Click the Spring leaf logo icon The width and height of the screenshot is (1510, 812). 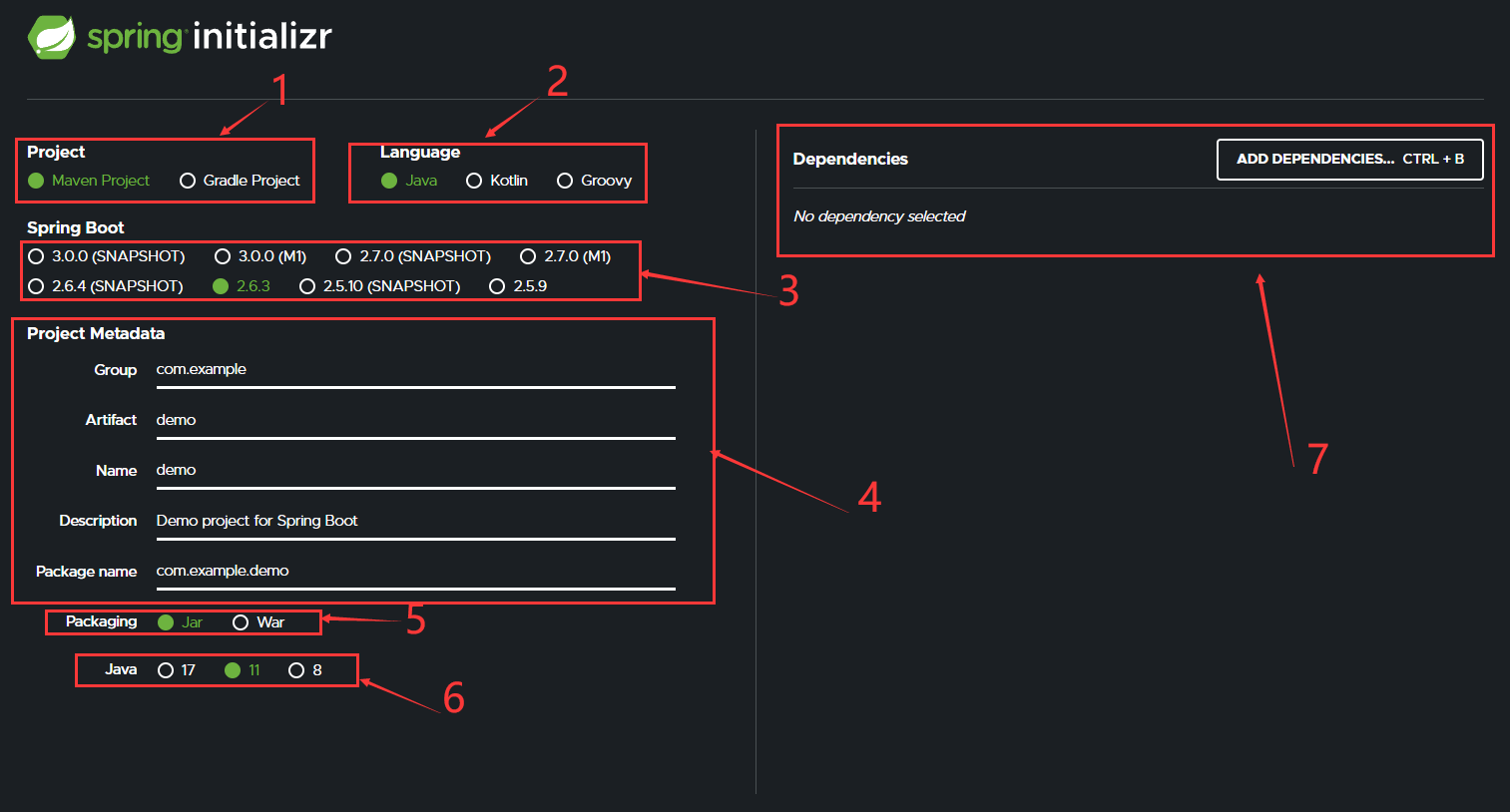52,37
